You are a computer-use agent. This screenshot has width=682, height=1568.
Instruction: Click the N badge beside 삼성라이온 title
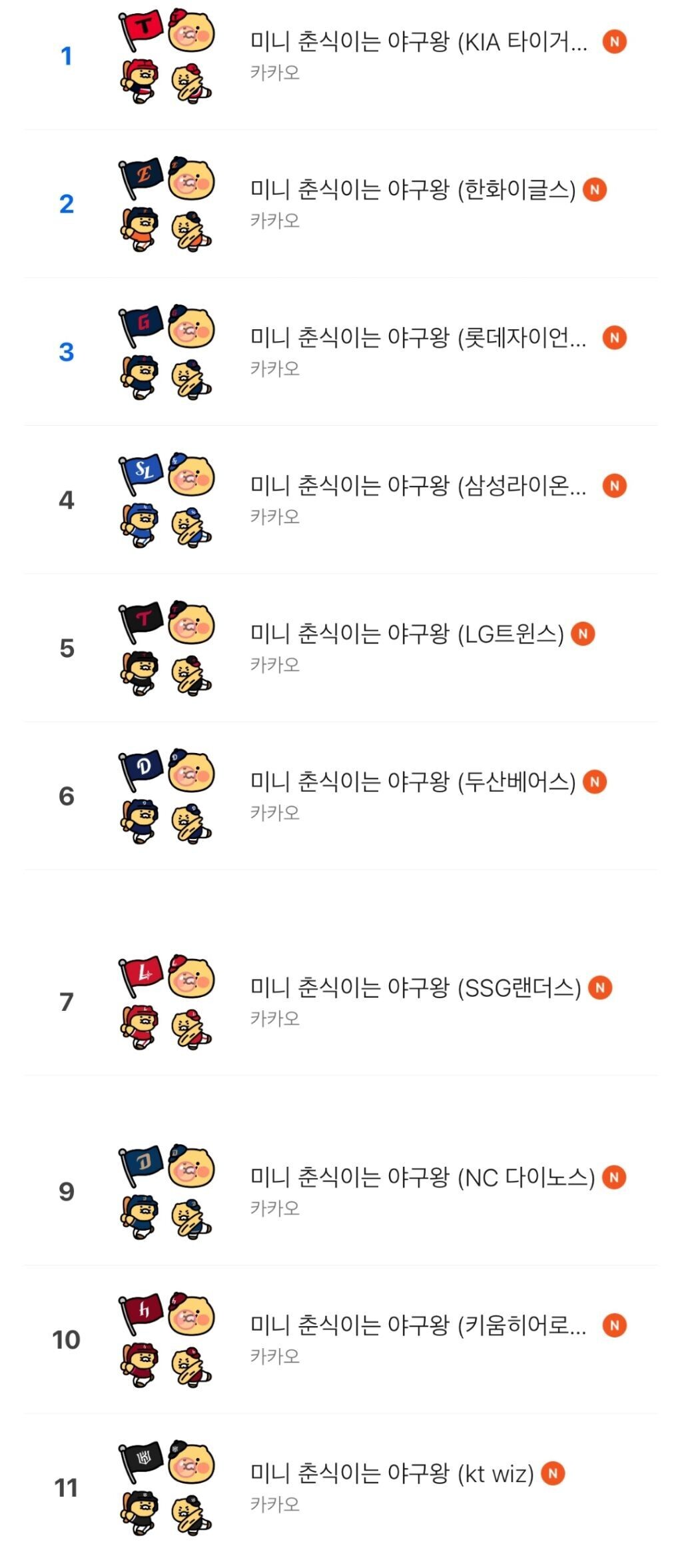615,486
